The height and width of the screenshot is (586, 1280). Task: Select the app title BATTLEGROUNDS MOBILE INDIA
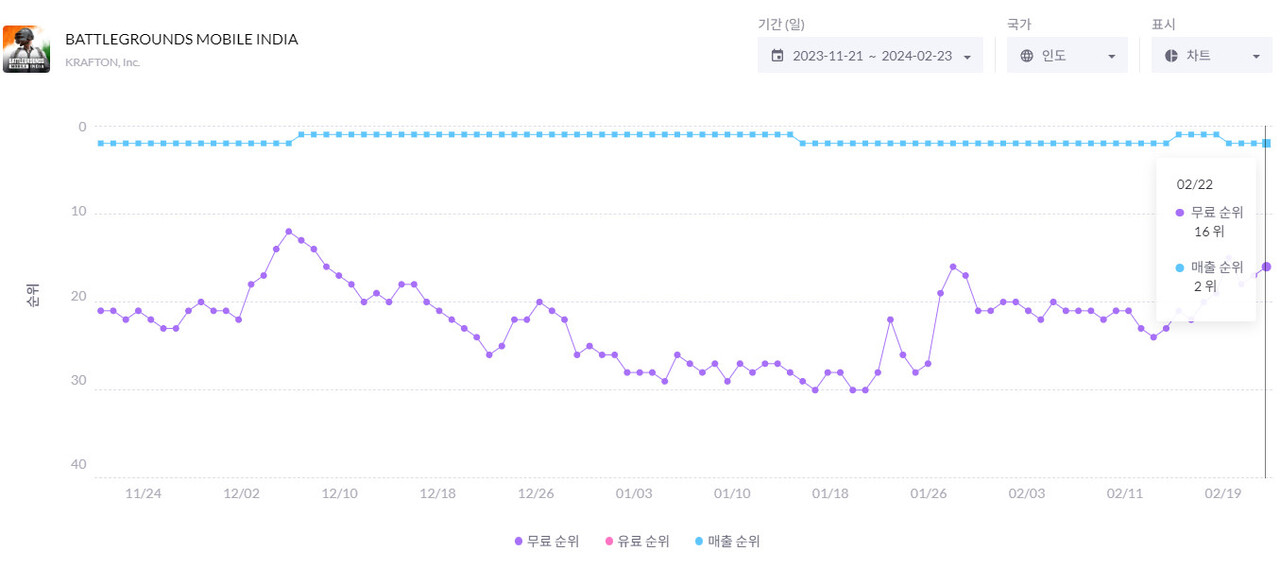click(x=181, y=39)
